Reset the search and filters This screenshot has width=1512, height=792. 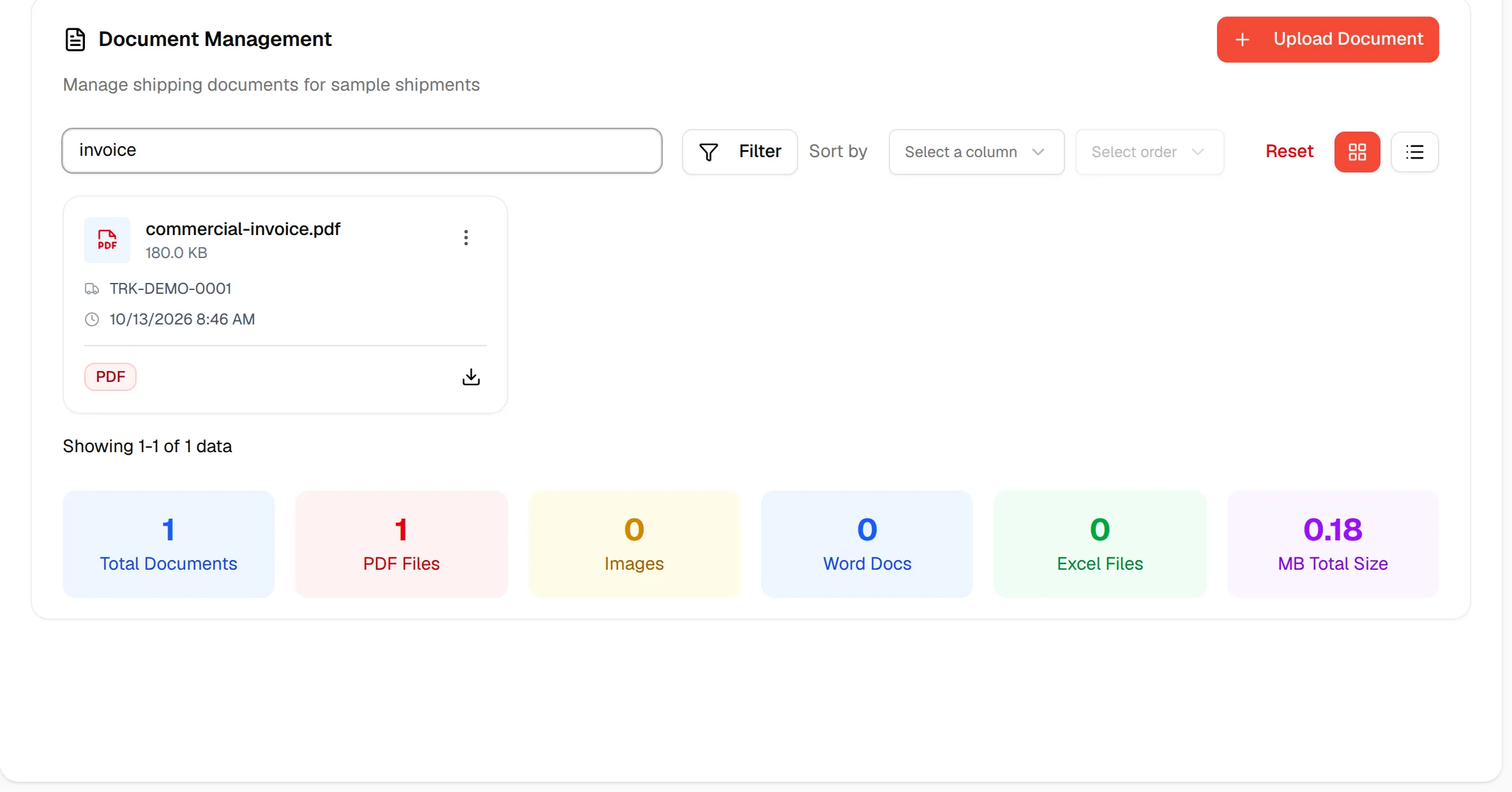pyautogui.click(x=1289, y=151)
